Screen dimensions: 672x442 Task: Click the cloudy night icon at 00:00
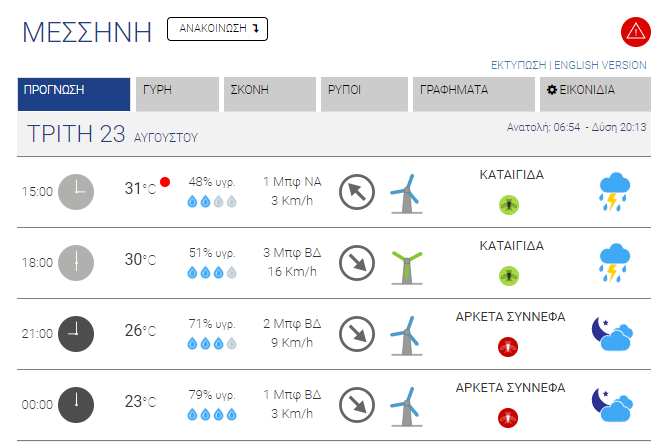click(x=612, y=405)
